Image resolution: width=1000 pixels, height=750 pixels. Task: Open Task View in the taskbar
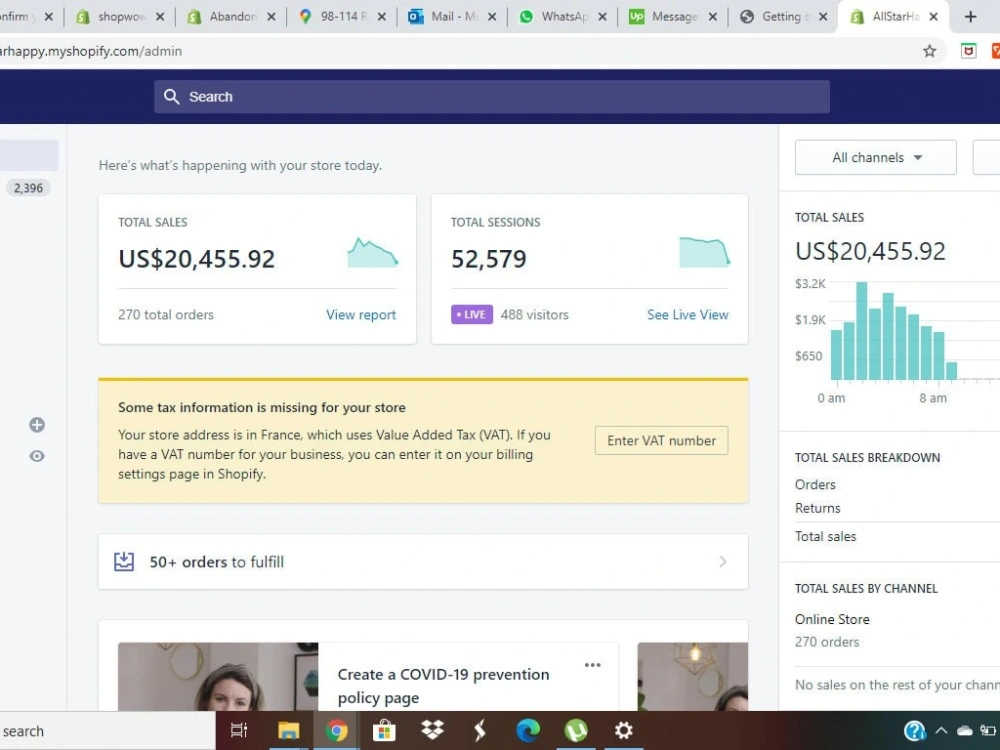[x=239, y=730]
